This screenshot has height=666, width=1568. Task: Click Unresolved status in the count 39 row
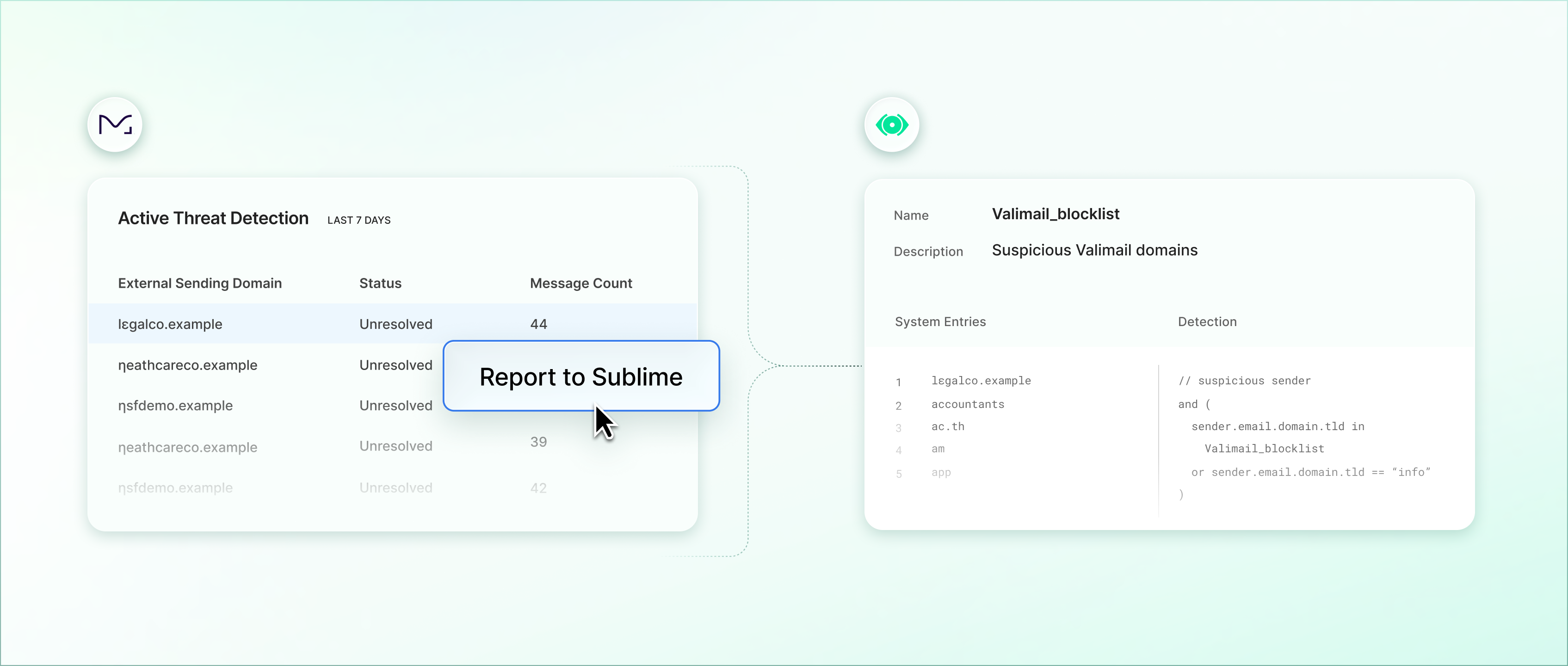coord(395,446)
